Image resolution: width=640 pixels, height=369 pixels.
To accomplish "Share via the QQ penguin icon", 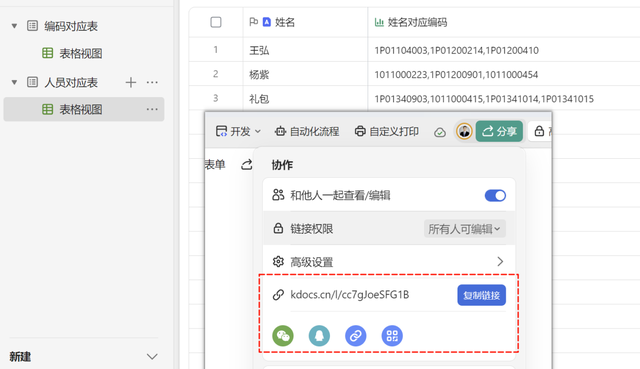I will pyautogui.click(x=319, y=336).
